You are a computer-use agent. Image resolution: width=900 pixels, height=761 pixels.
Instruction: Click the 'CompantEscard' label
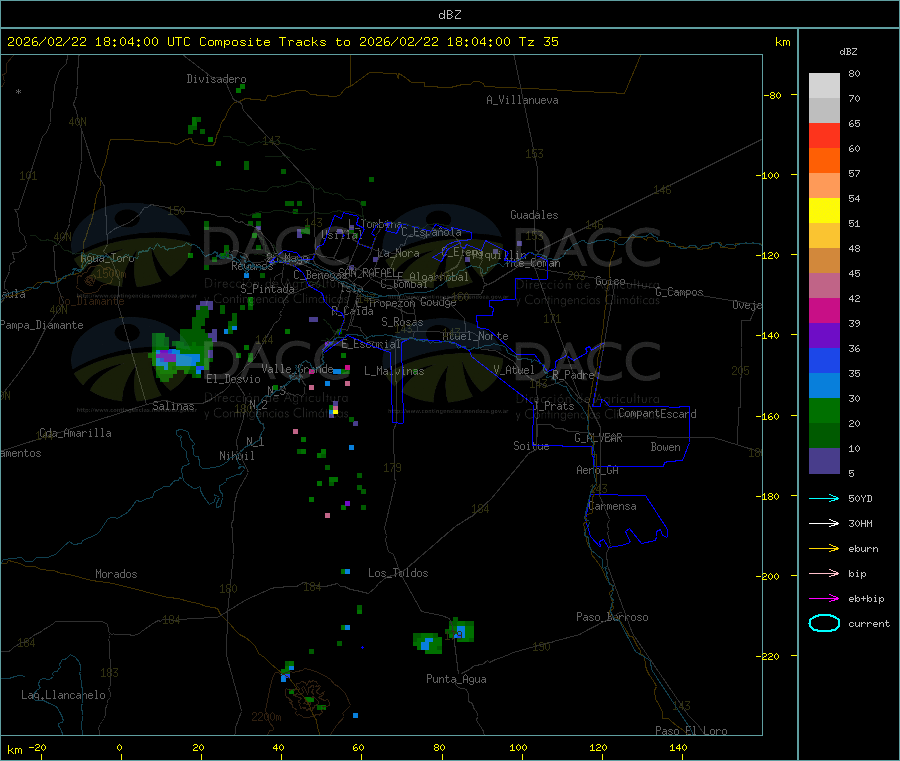657,413
